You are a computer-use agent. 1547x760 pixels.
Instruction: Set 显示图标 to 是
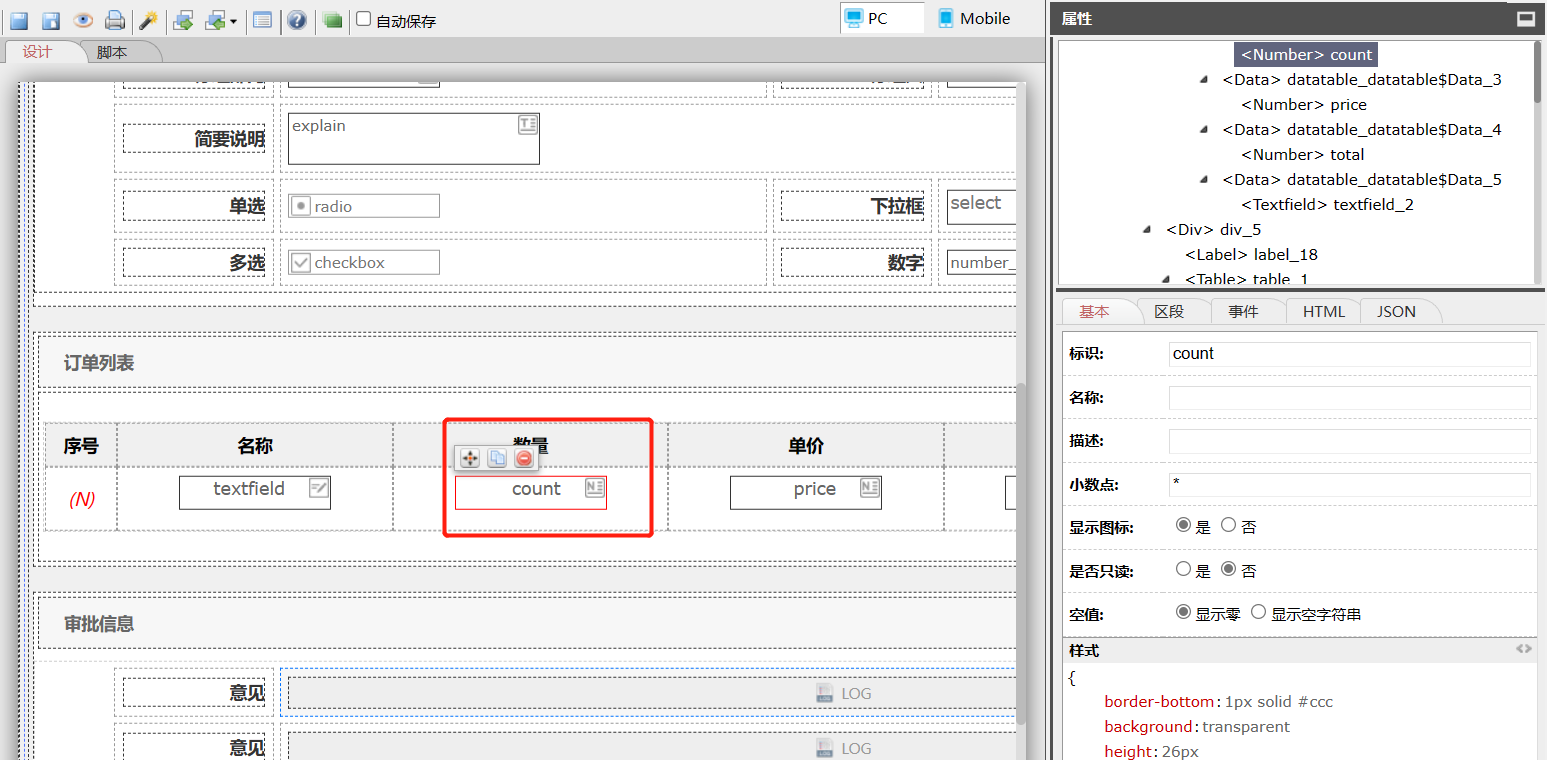click(1183, 526)
